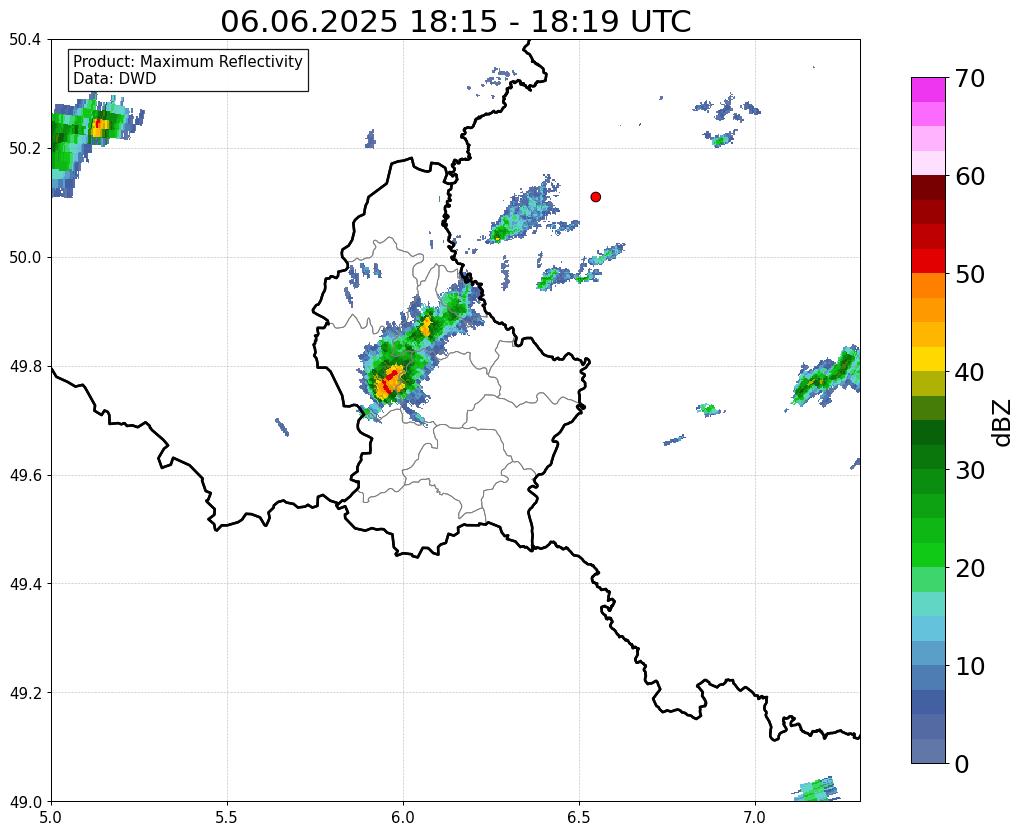Click the y-axis label 50.2
The image size is (1023, 834).
coord(25,148)
